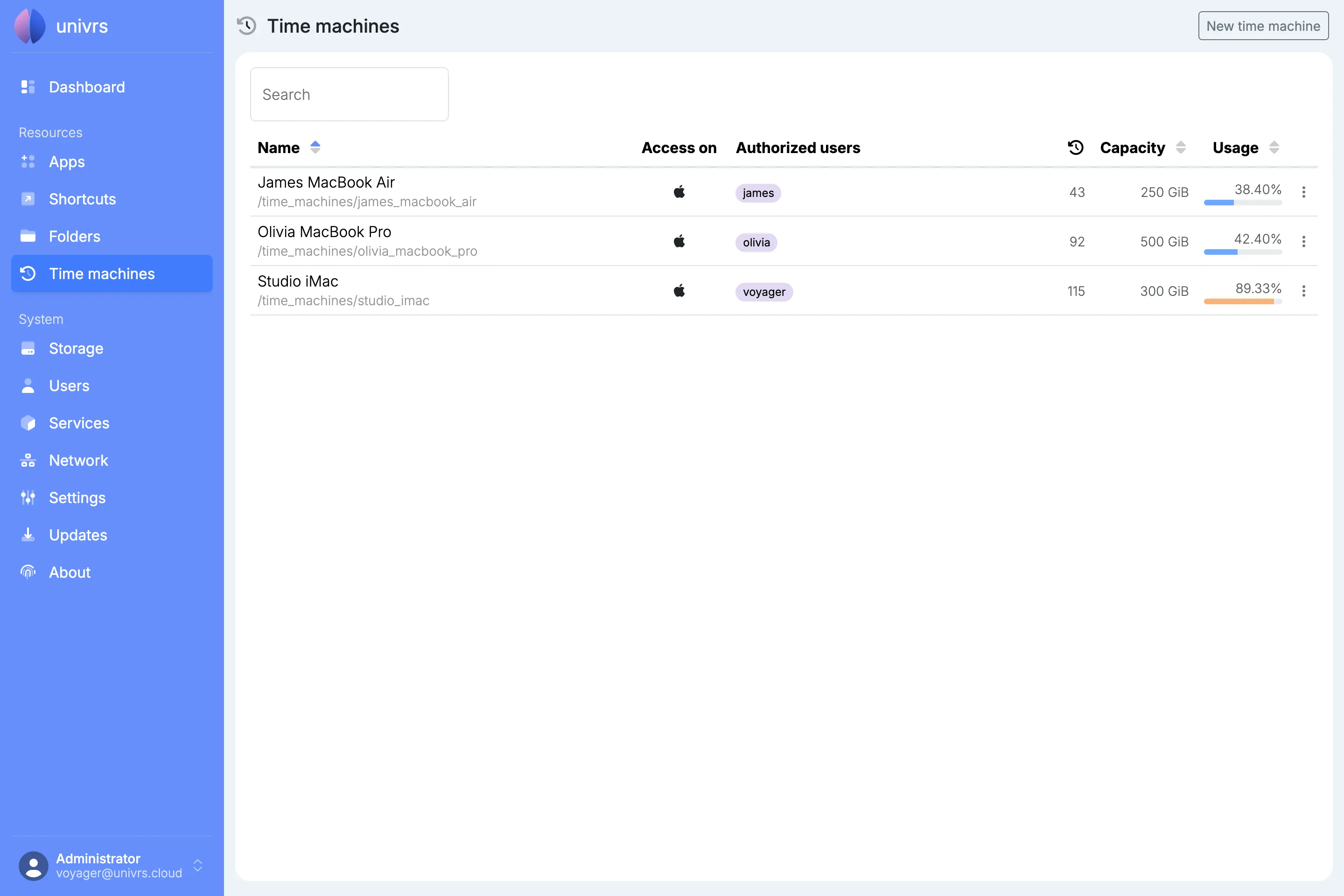
Task: Open Network settings
Action: point(112,460)
